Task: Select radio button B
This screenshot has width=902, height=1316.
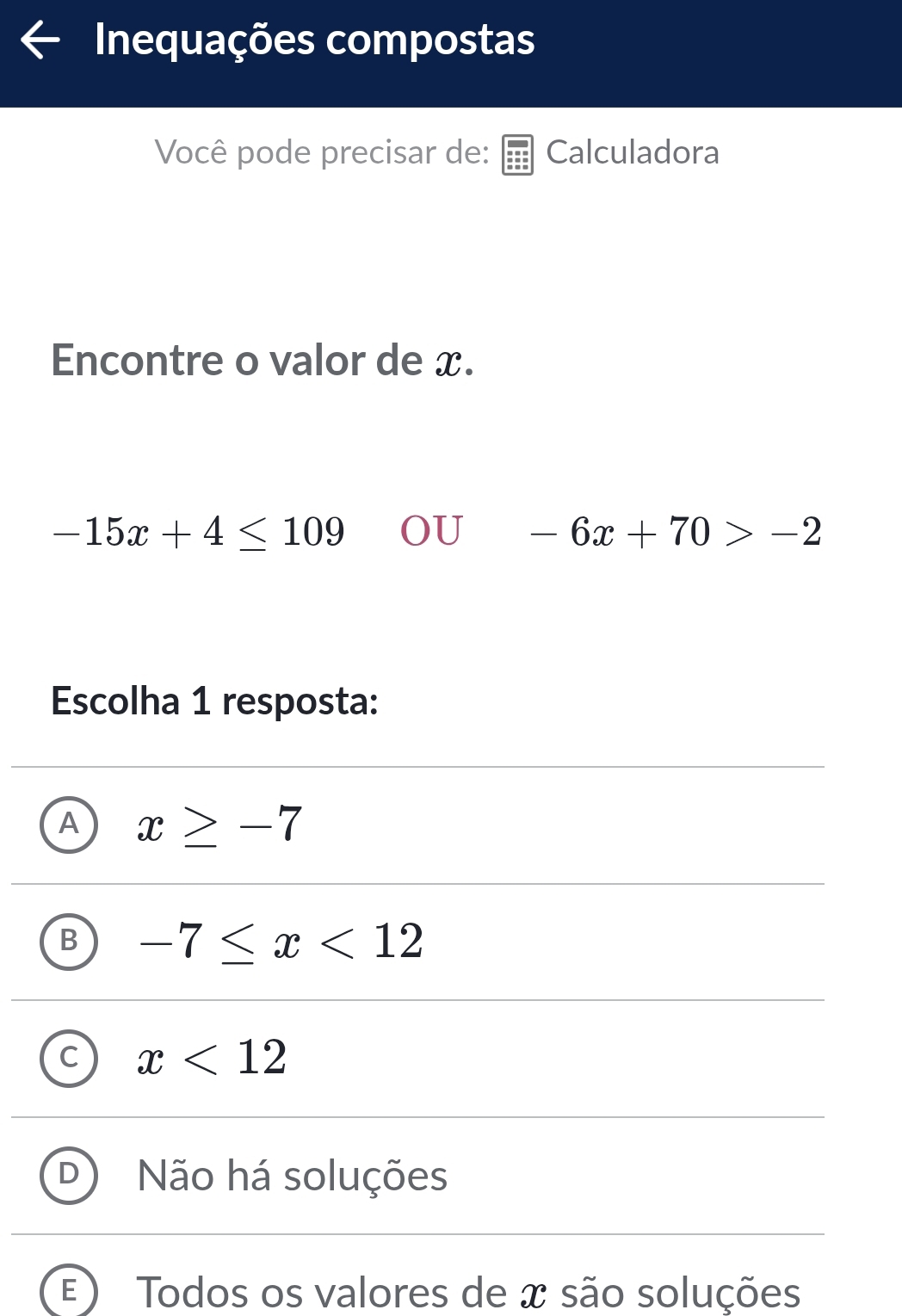Action: coord(69,941)
